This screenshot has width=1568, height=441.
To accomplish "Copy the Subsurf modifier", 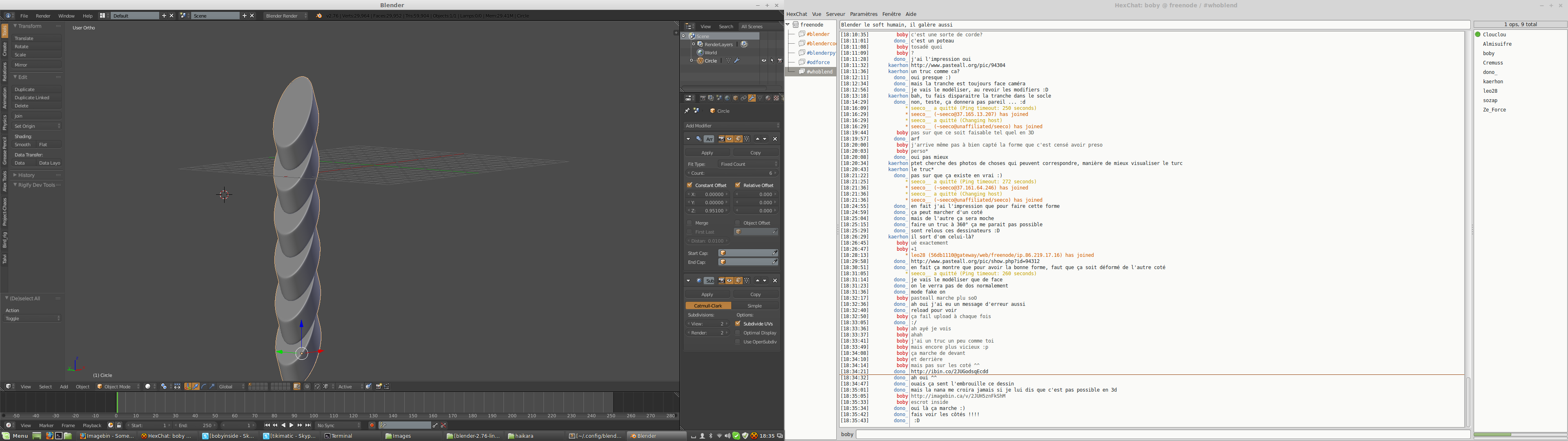I will (755, 294).
